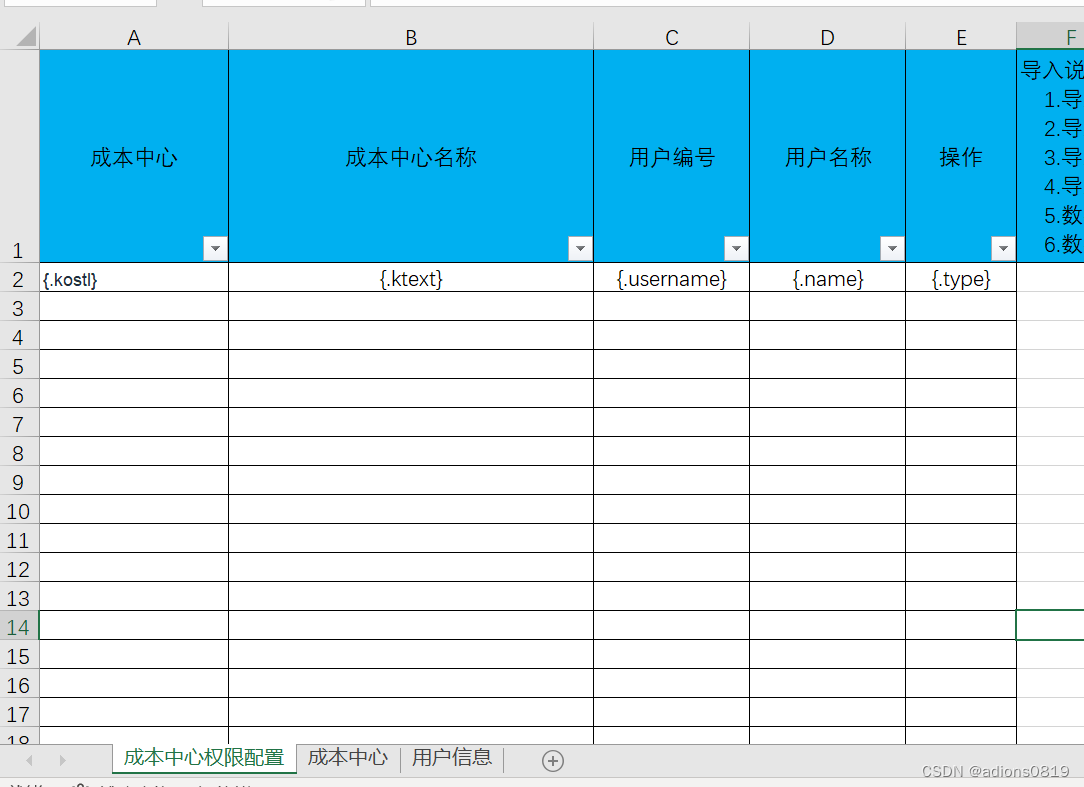This screenshot has height=787, width=1084.
Task: Open the filter dropdown on 成本中心 column
Action: 215,248
